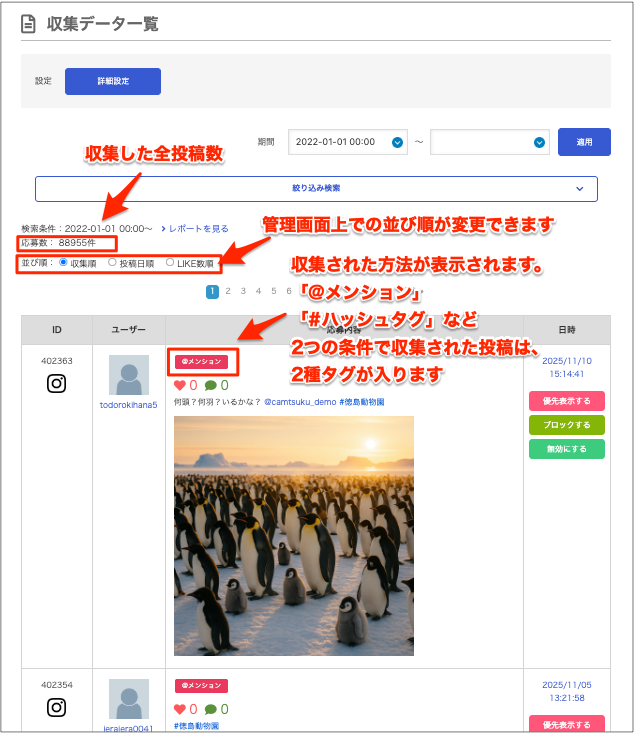
Task: Go to page 2 in pagination
Action: point(228,291)
